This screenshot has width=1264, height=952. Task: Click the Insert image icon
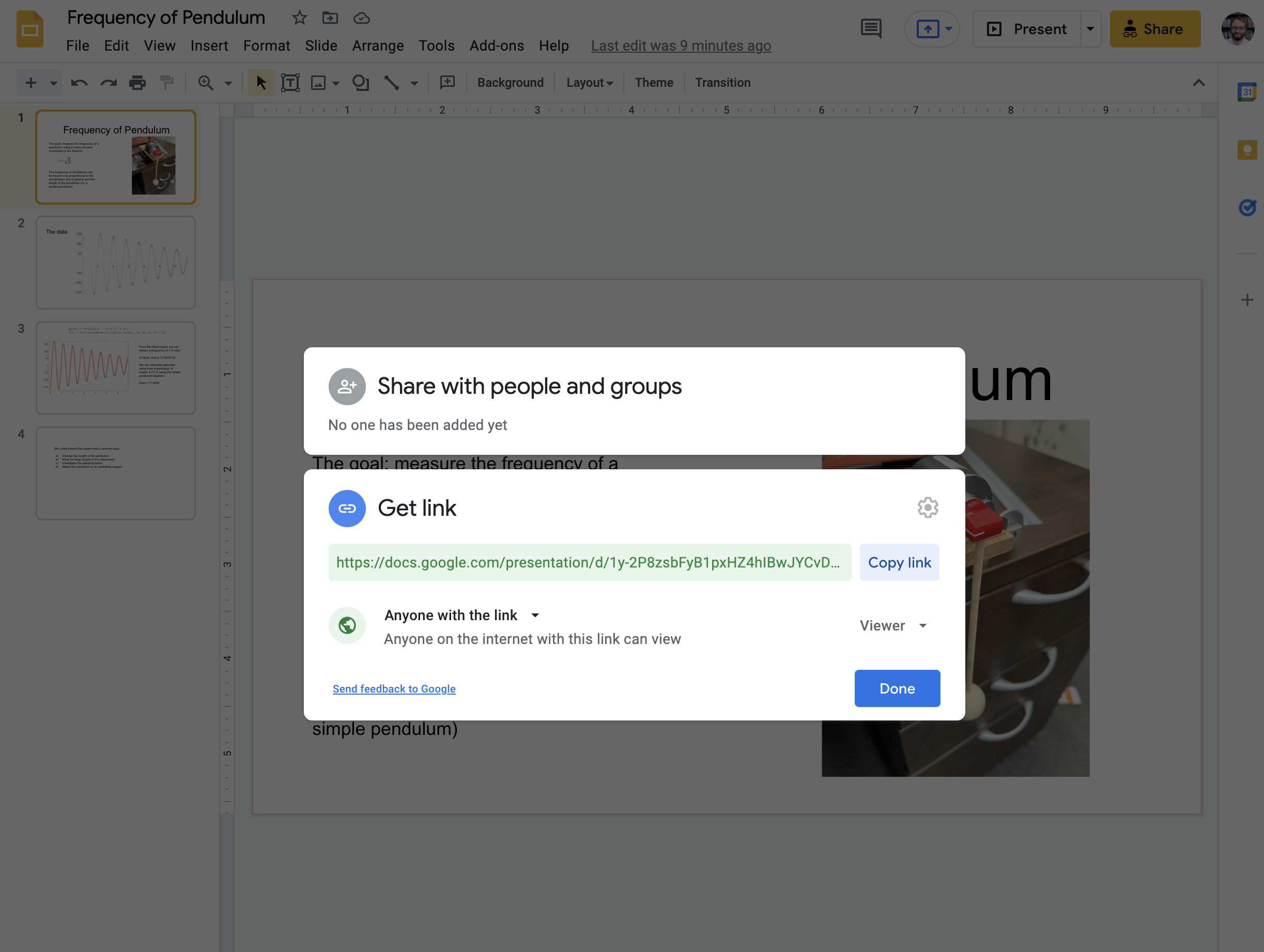[318, 83]
